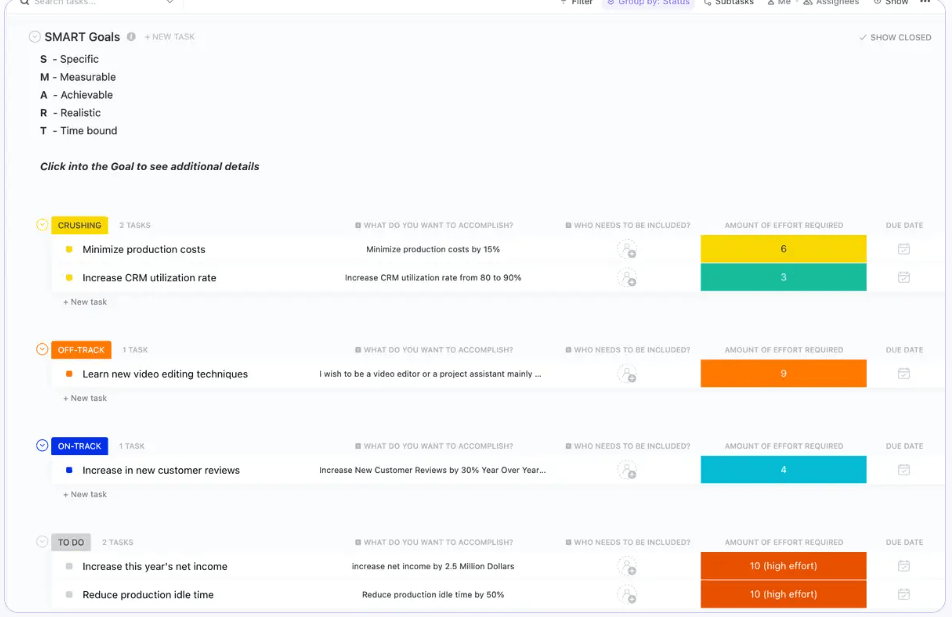Click green effort cell showing 3
Viewport: 952px width, 617px height.
click(783, 278)
